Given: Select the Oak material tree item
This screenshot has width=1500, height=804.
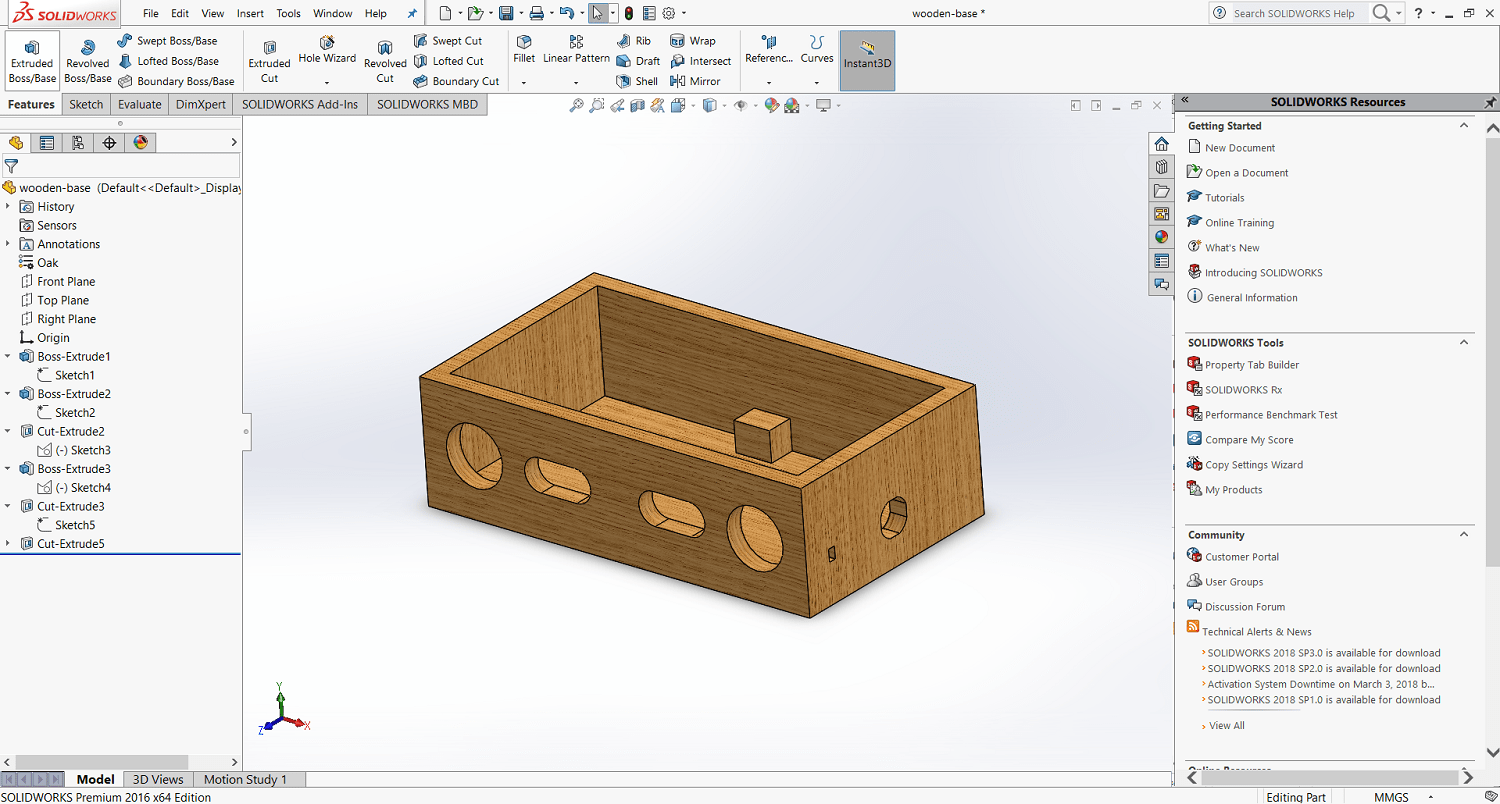Looking at the screenshot, I should click(x=48, y=263).
